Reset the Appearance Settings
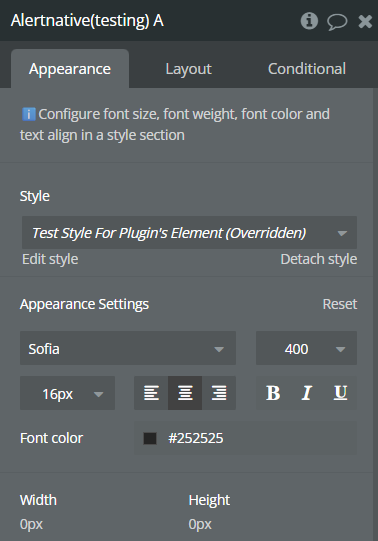Screen dimensions: 378x541 click(340, 304)
